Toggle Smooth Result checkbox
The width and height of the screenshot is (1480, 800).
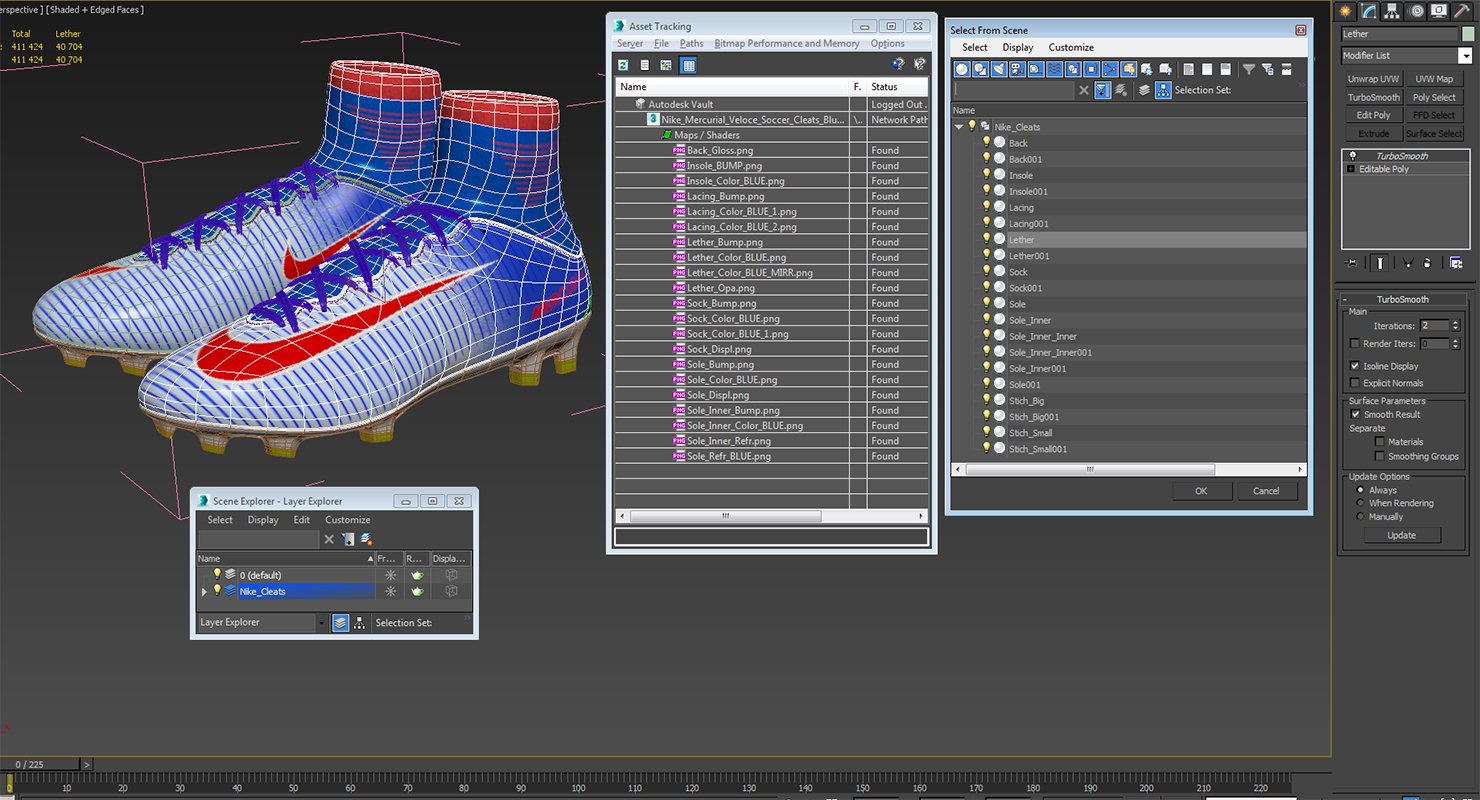click(1355, 414)
